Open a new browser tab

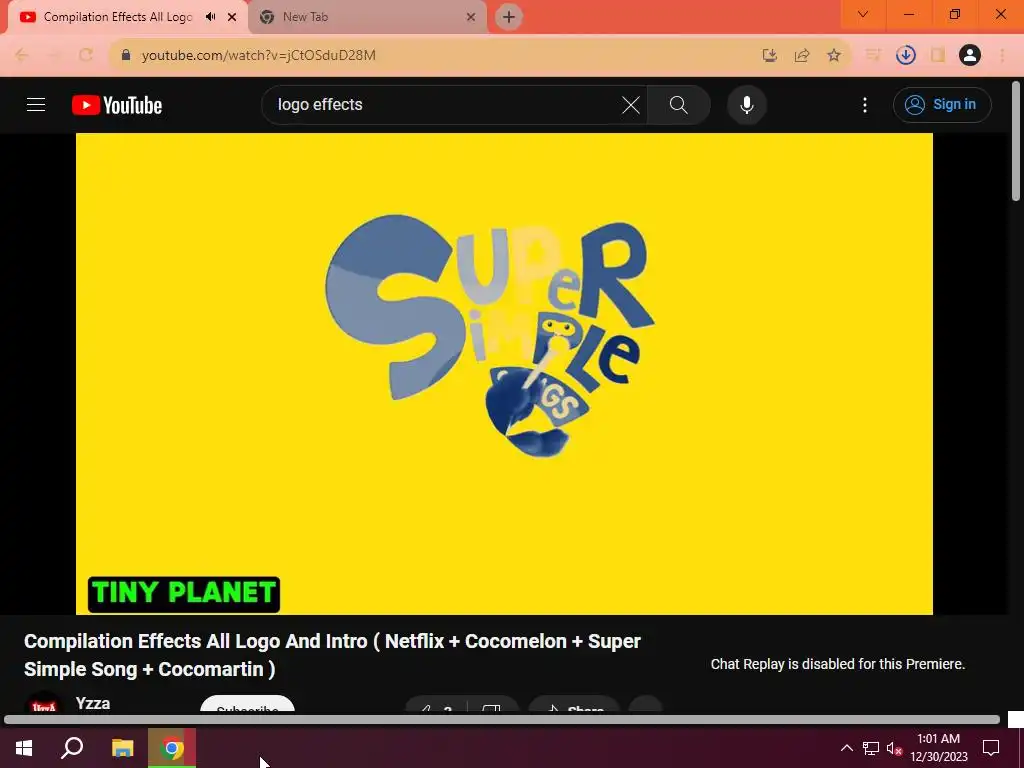click(509, 17)
